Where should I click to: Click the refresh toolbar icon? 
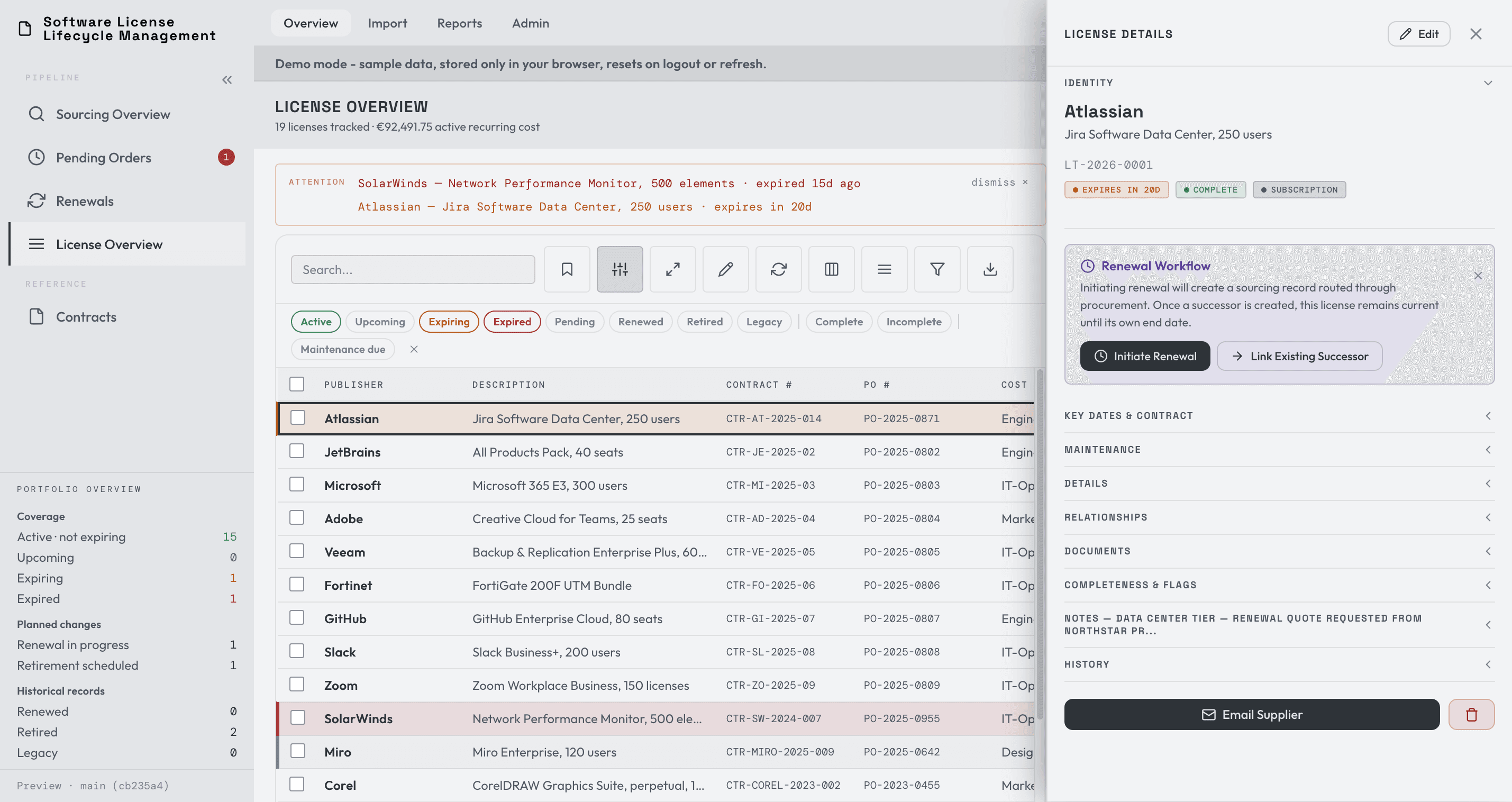(778, 269)
